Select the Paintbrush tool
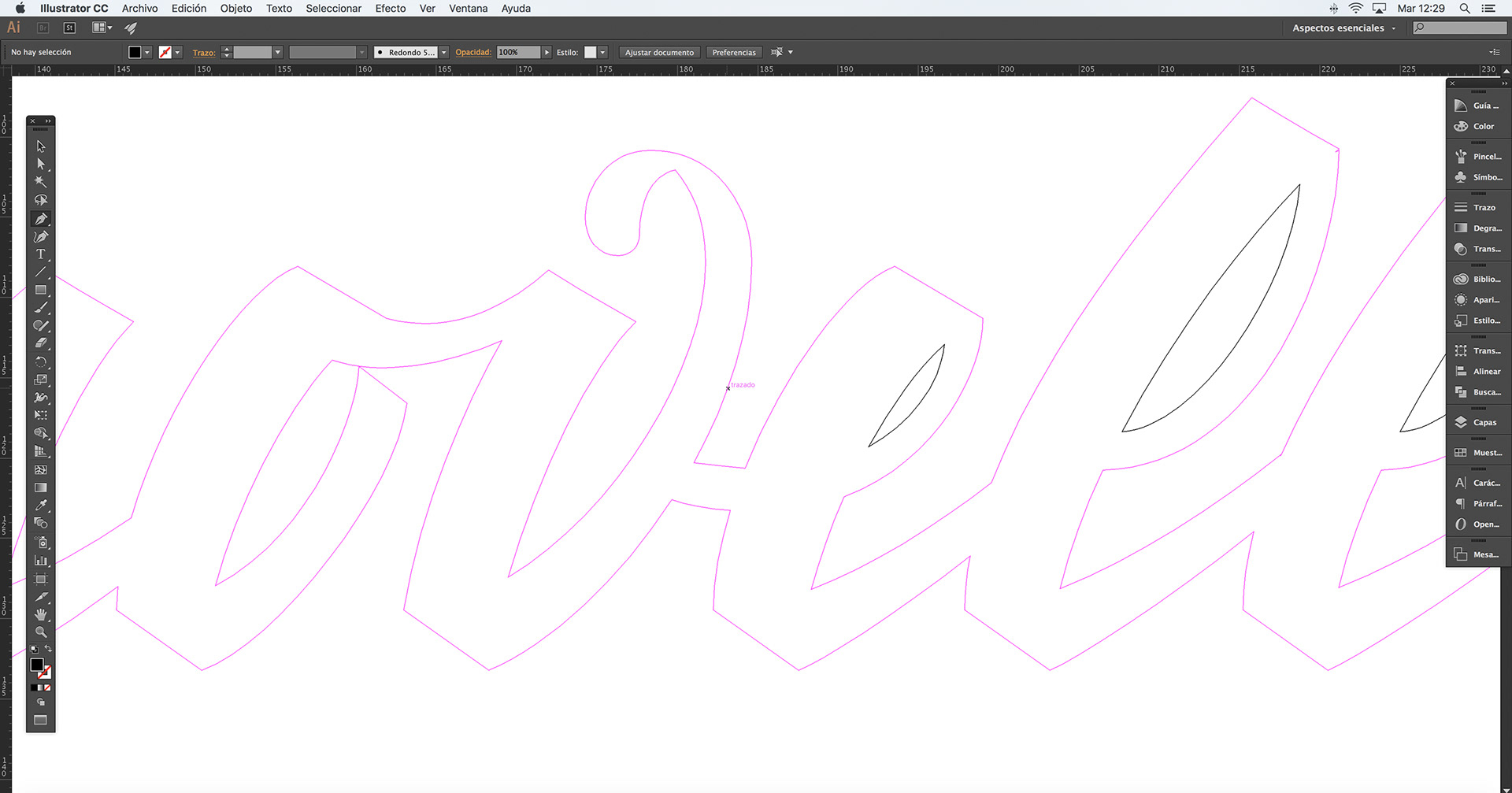1512x793 pixels. (41, 308)
